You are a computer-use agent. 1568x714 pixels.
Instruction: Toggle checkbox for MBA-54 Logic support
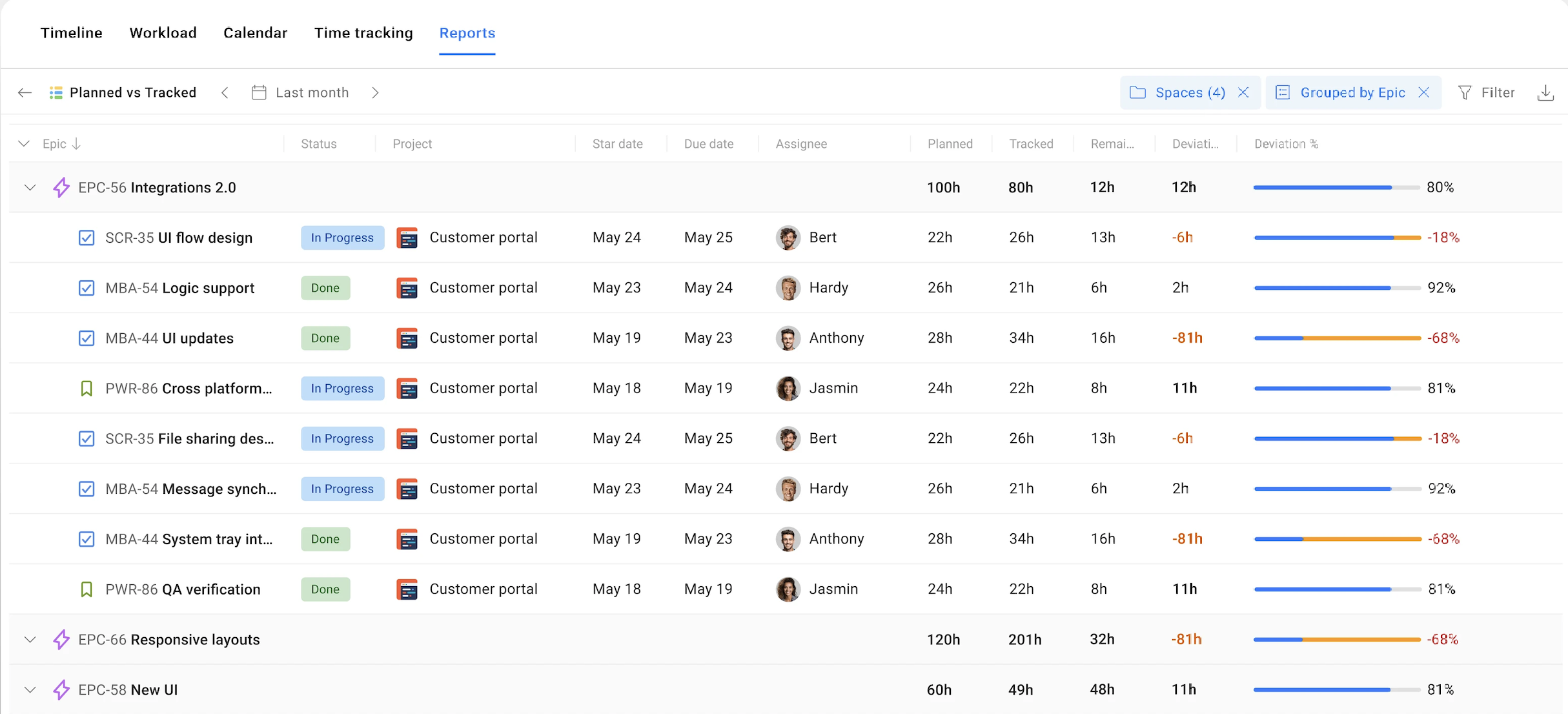tap(87, 288)
